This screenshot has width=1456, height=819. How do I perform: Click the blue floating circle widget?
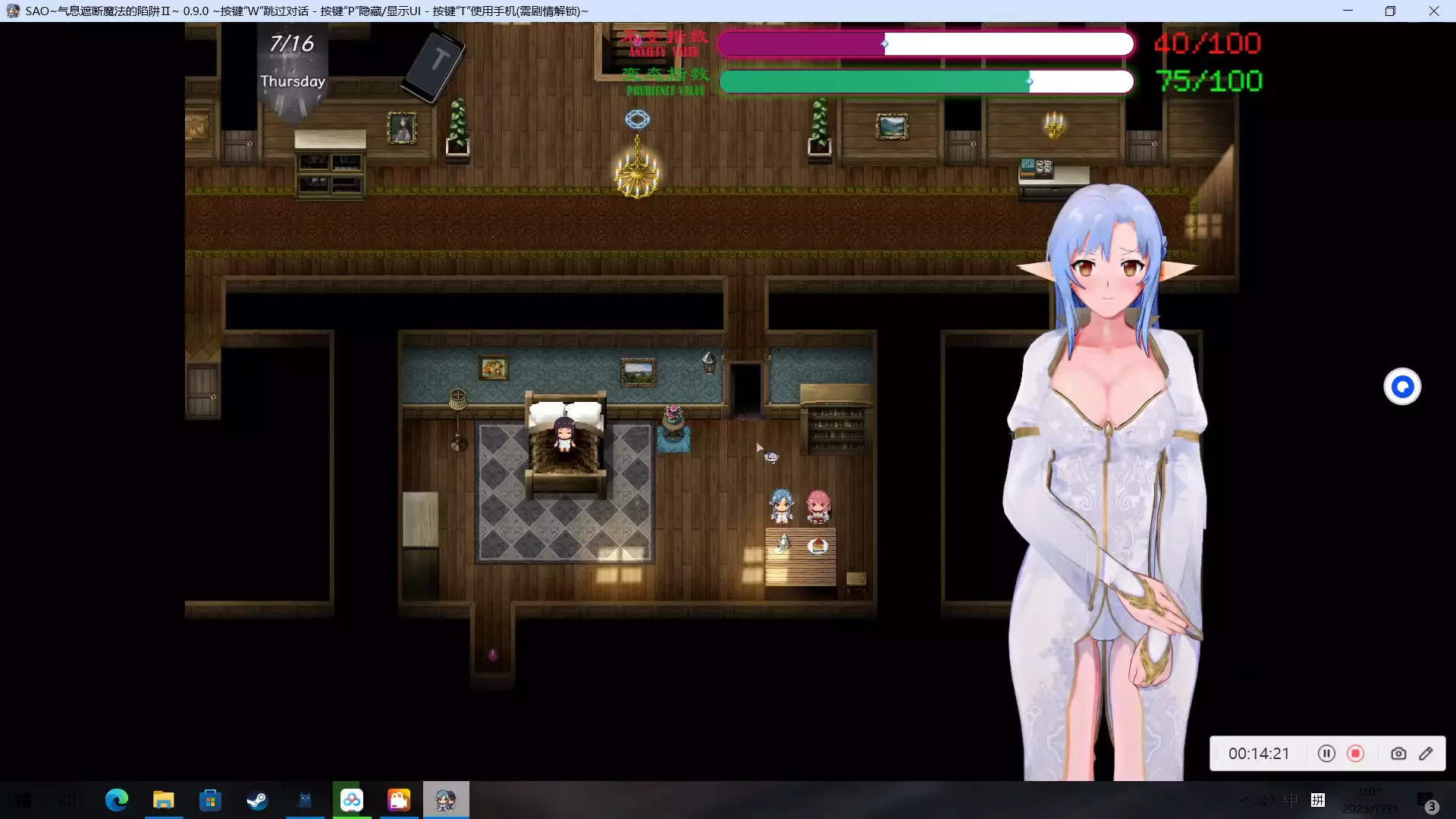pos(1401,387)
